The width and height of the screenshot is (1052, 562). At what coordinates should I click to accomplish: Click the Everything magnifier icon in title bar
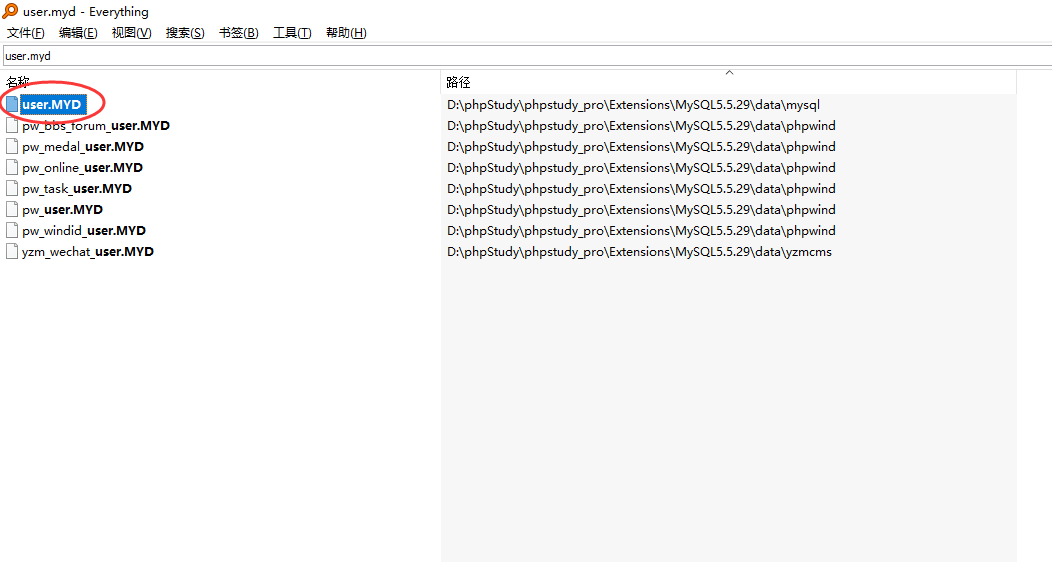(x=10, y=11)
